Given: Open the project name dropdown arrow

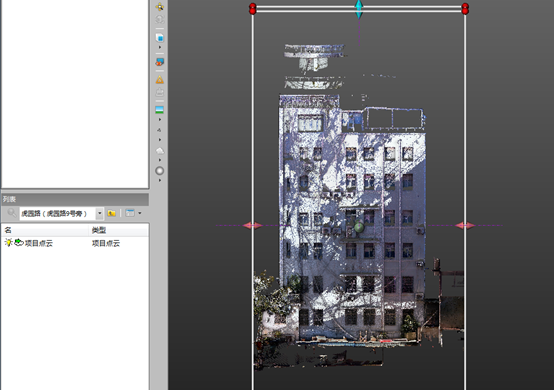Looking at the screenshot, I should pos(100,213).
